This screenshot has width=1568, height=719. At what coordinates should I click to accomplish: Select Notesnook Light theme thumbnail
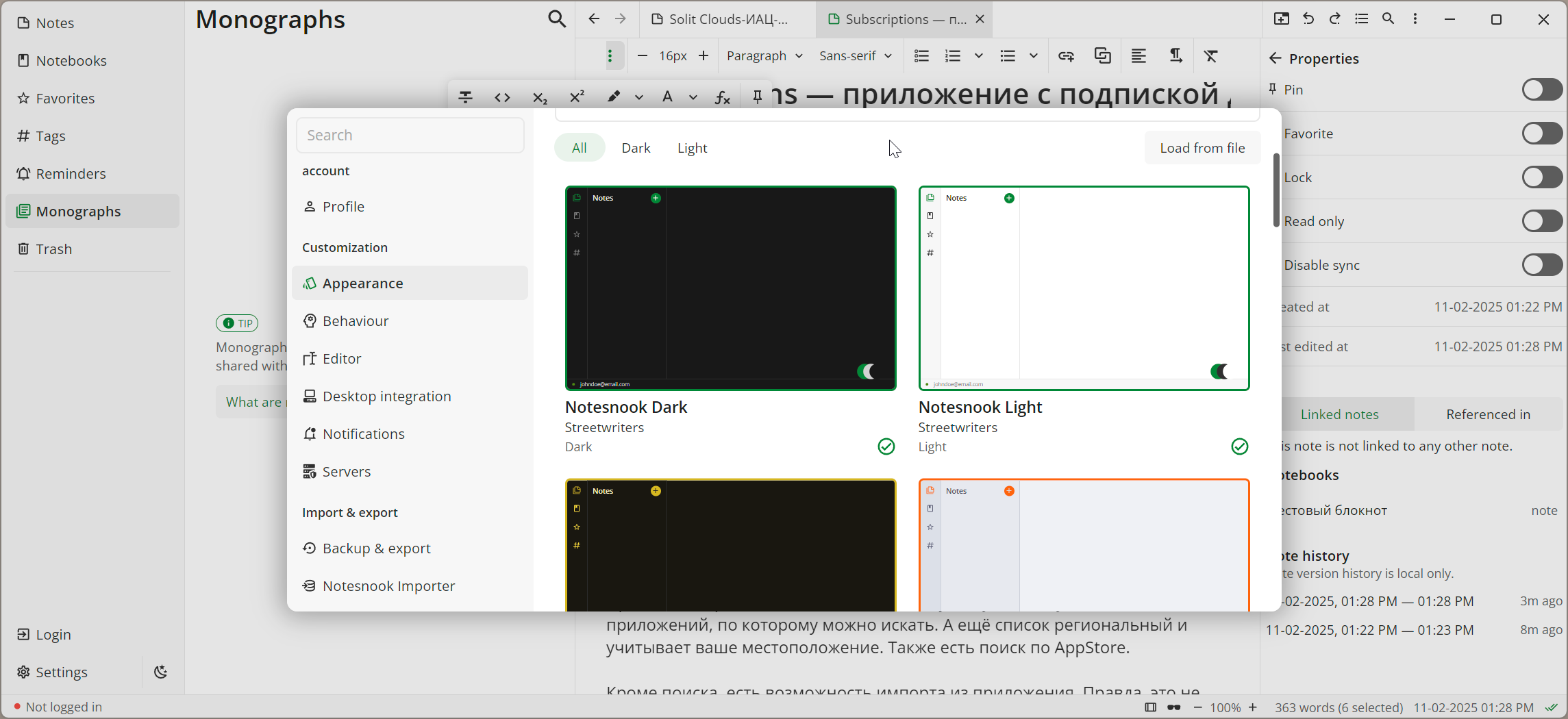[x=1084, y=288]
